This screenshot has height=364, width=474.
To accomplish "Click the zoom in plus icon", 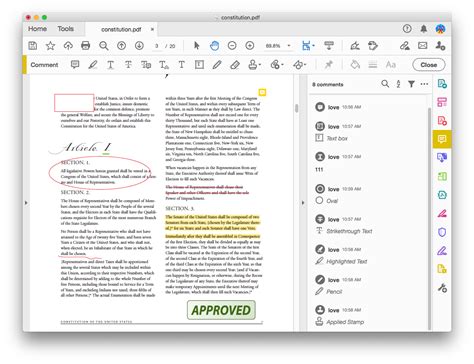I will (250, 45).
